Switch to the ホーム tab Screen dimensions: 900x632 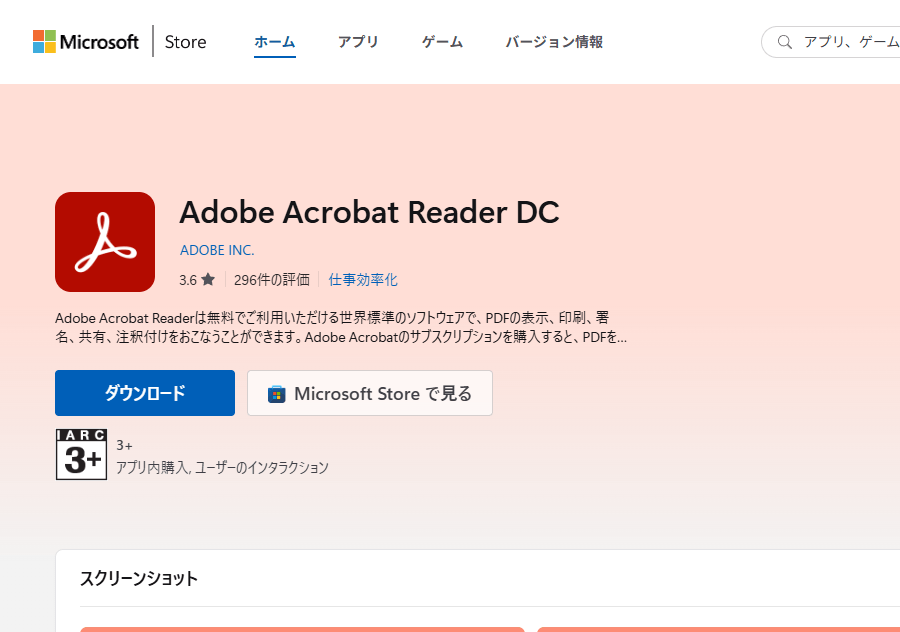pyautogui.click(x=274, y=42)
